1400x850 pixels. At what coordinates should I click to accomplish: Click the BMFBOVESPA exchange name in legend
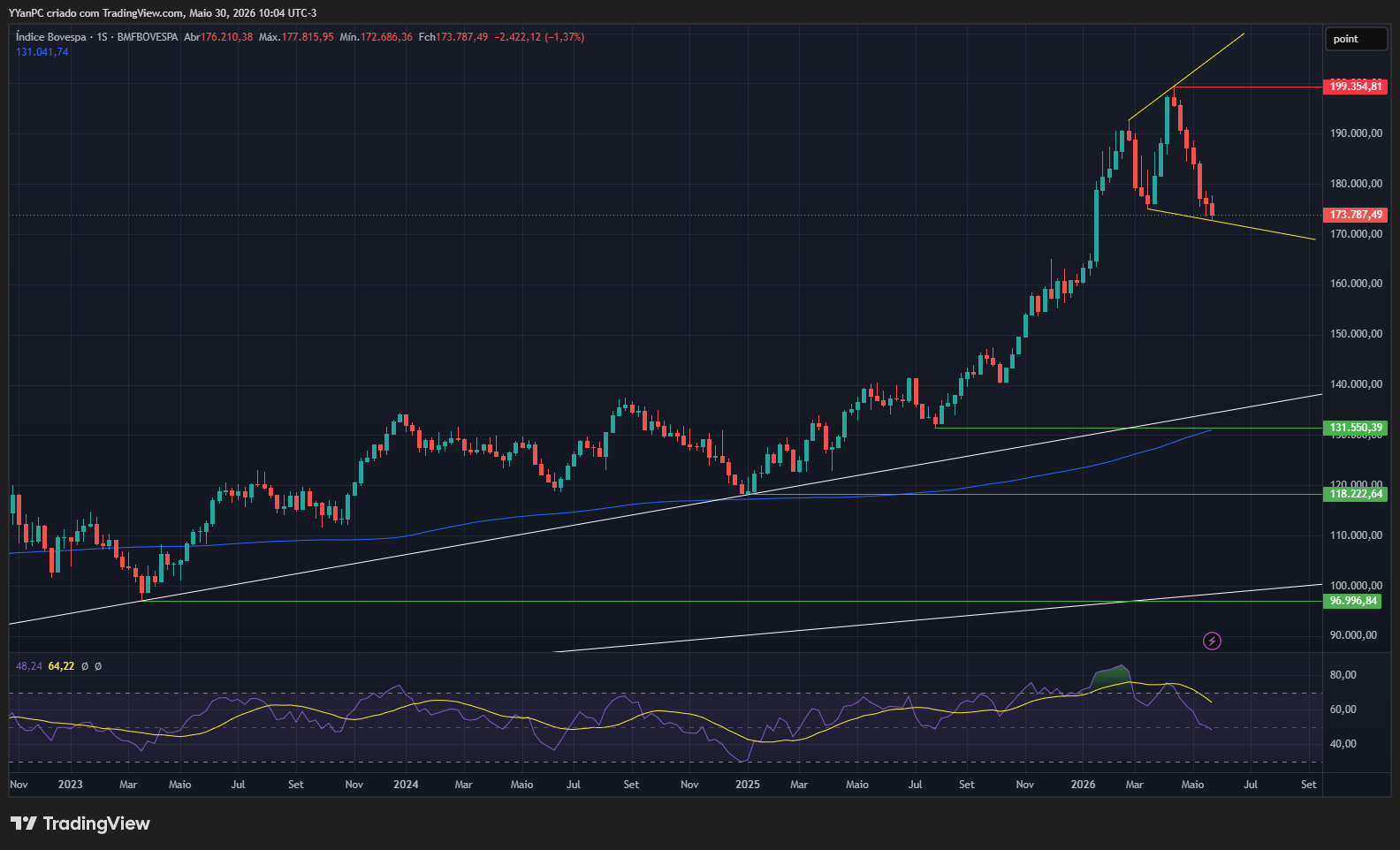click(148, 37)
